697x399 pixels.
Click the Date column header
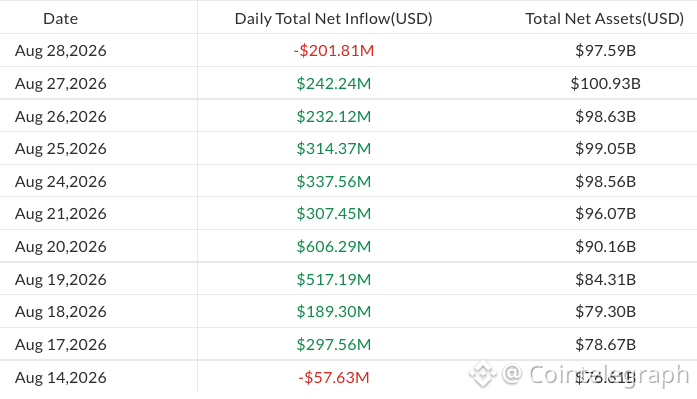coord(60,19)
